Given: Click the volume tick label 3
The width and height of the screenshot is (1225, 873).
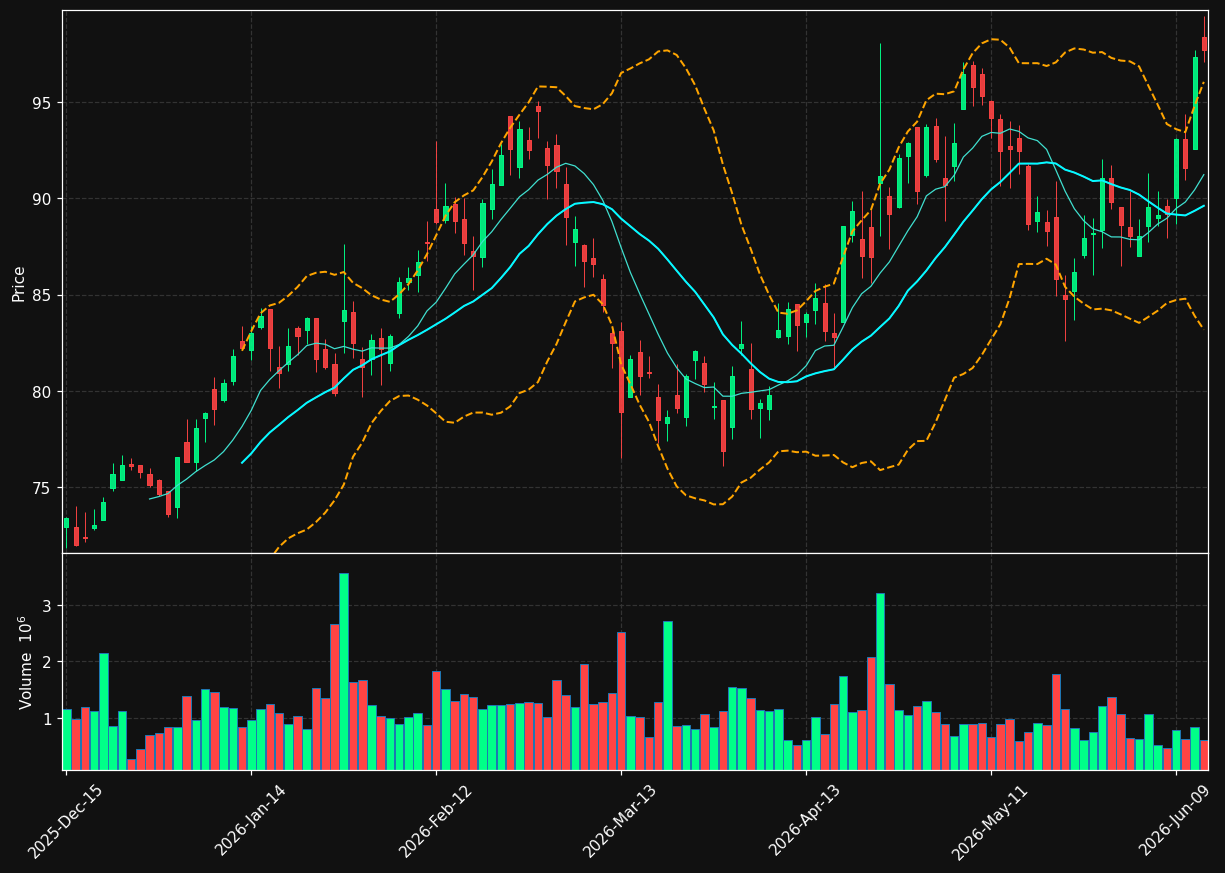Looking at the screenshot, I should (47, 606).
